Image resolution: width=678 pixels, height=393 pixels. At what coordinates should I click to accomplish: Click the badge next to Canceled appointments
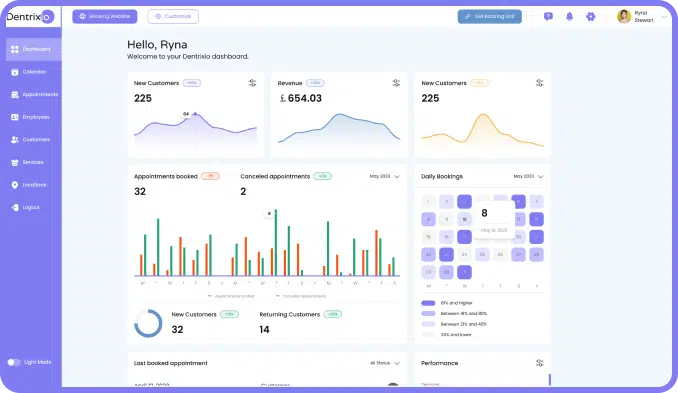click(x=322, y=176)
